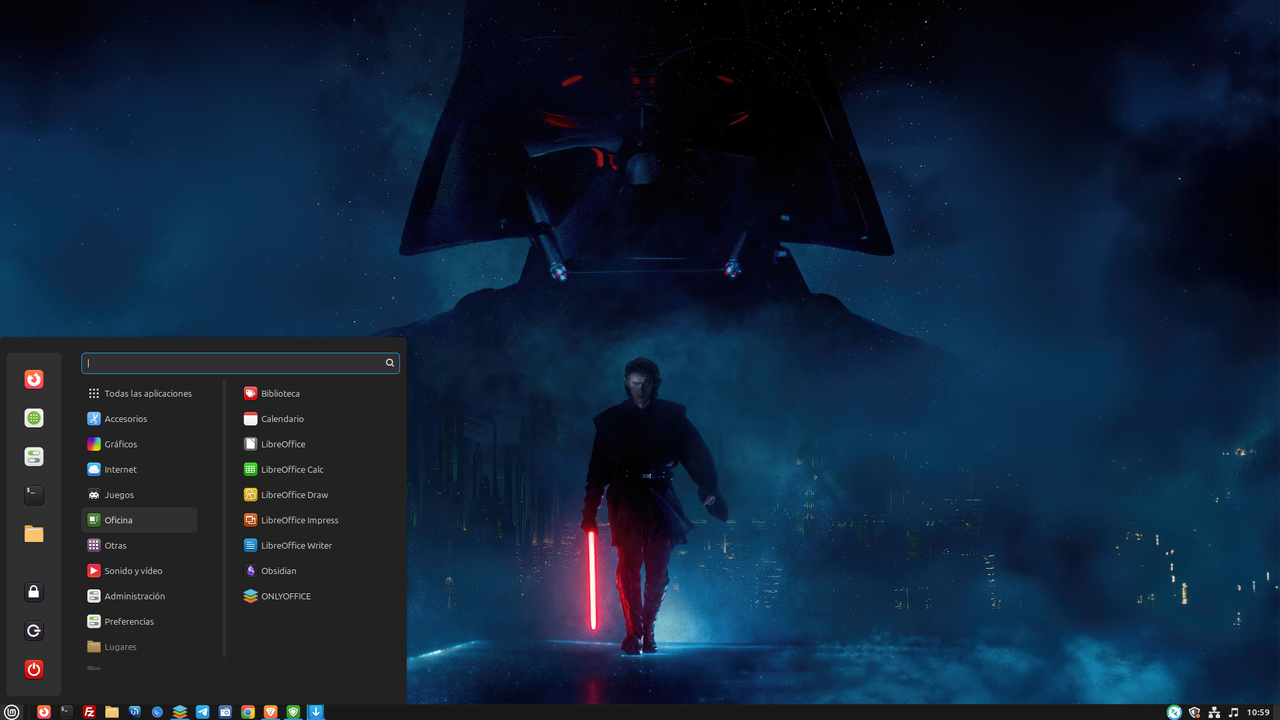Open the calendar from the 10:59 clock
This screenshot has height=720, width=1280.
(1258, 712)
